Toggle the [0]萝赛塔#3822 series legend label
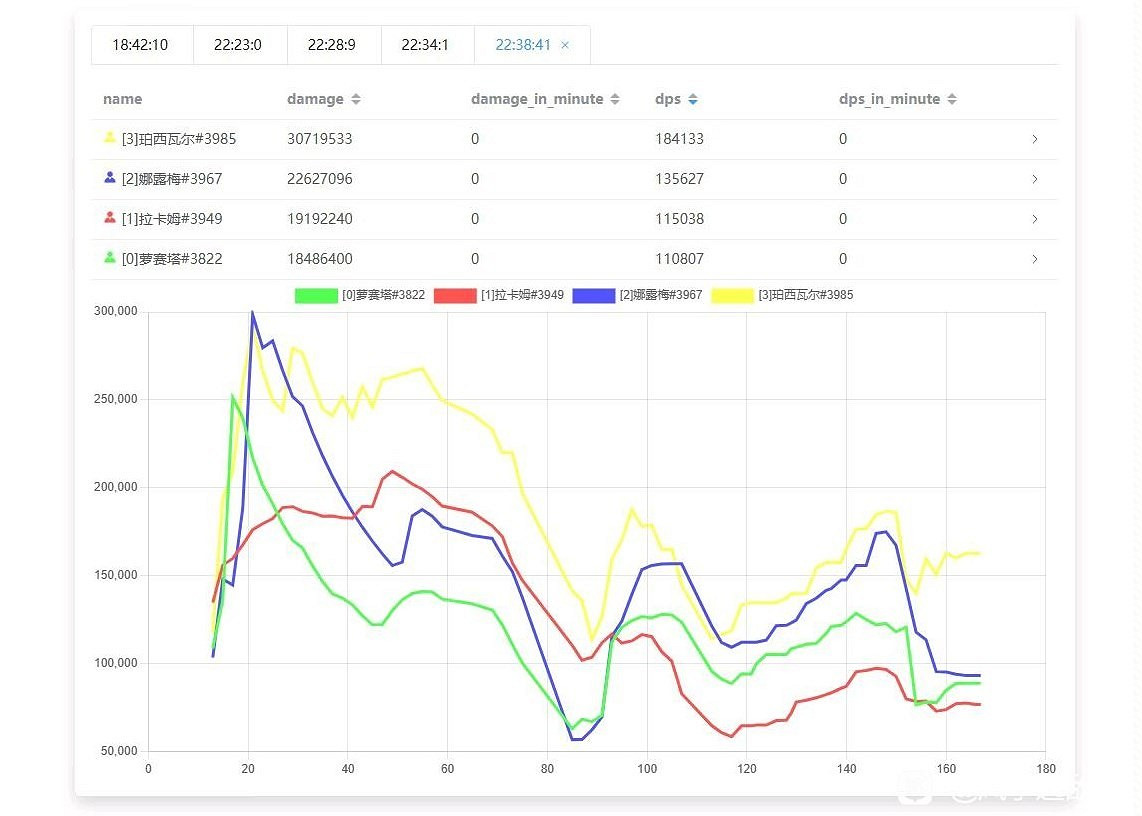1142x816 pixels. coord(383,295)
